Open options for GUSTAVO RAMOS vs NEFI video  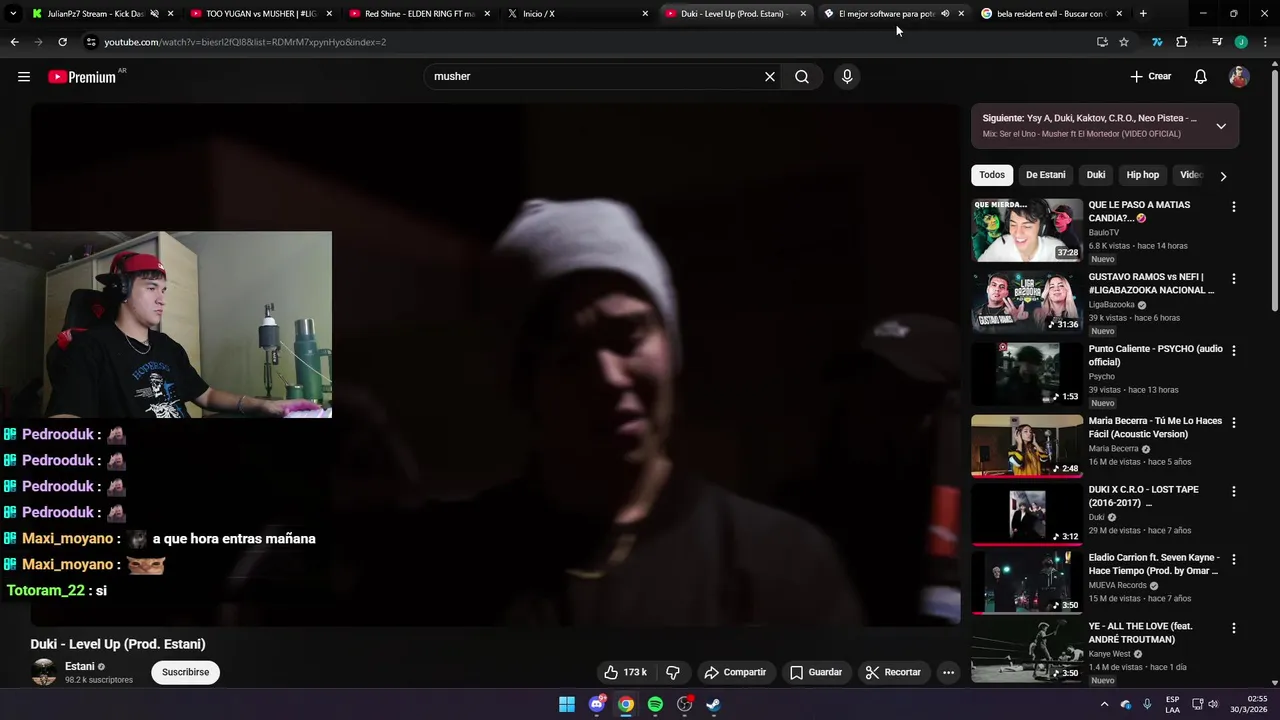click(x=1233, y=279)
